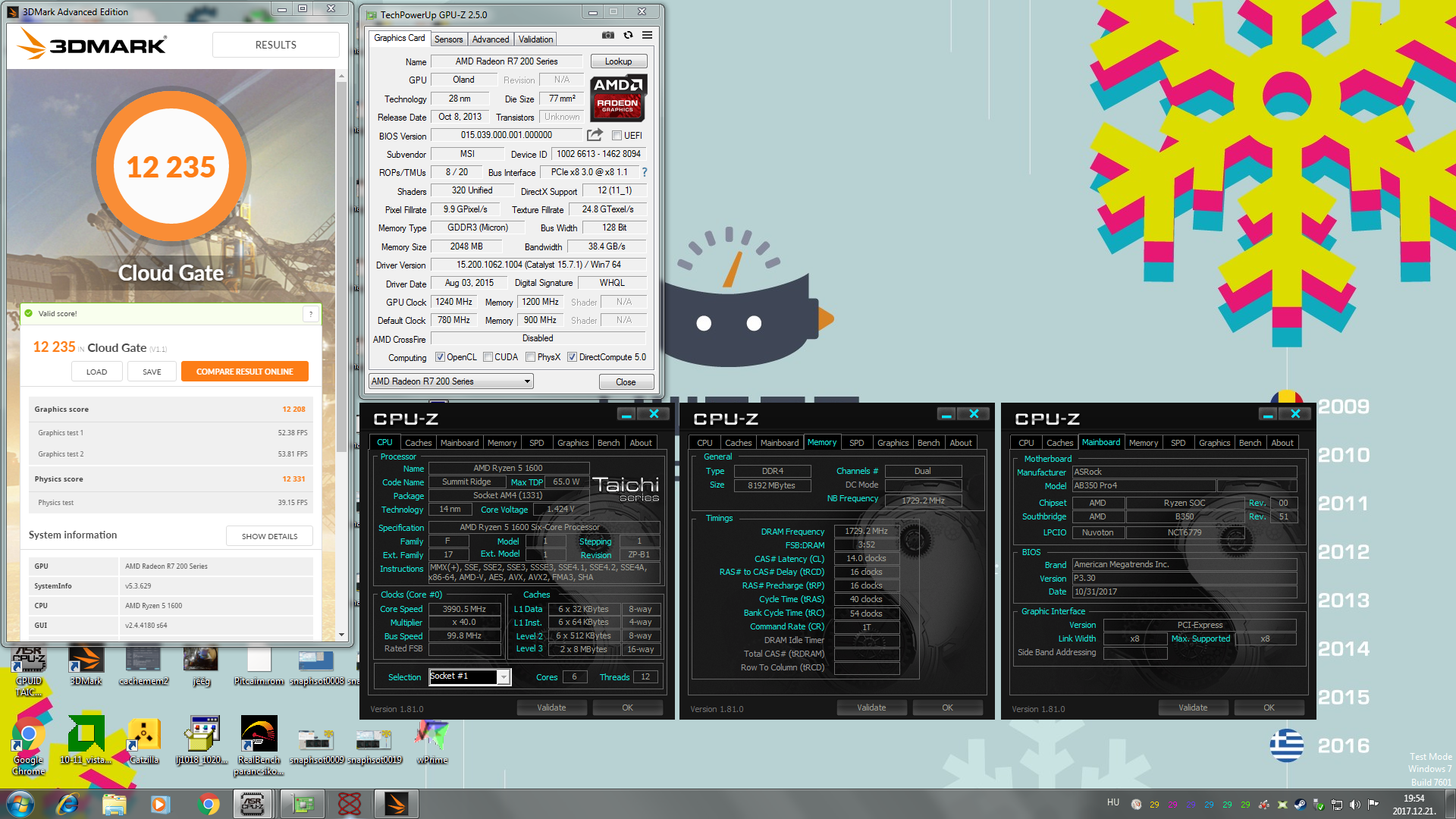Open the CPUID TAICHI CPU-Z desktop shortcut
1456x819 pixels.
28,670
